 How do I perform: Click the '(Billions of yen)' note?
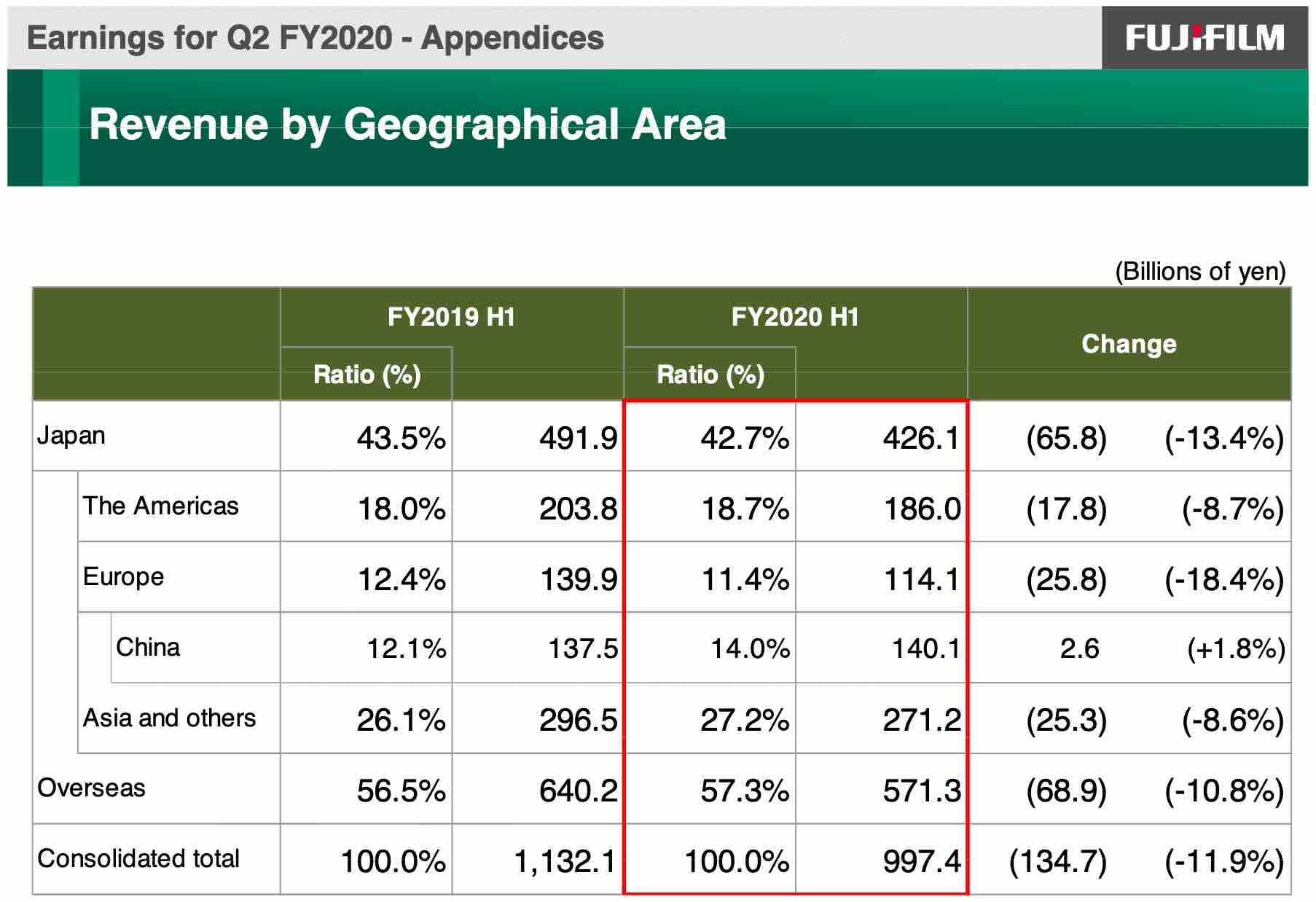pos(1200,271)
